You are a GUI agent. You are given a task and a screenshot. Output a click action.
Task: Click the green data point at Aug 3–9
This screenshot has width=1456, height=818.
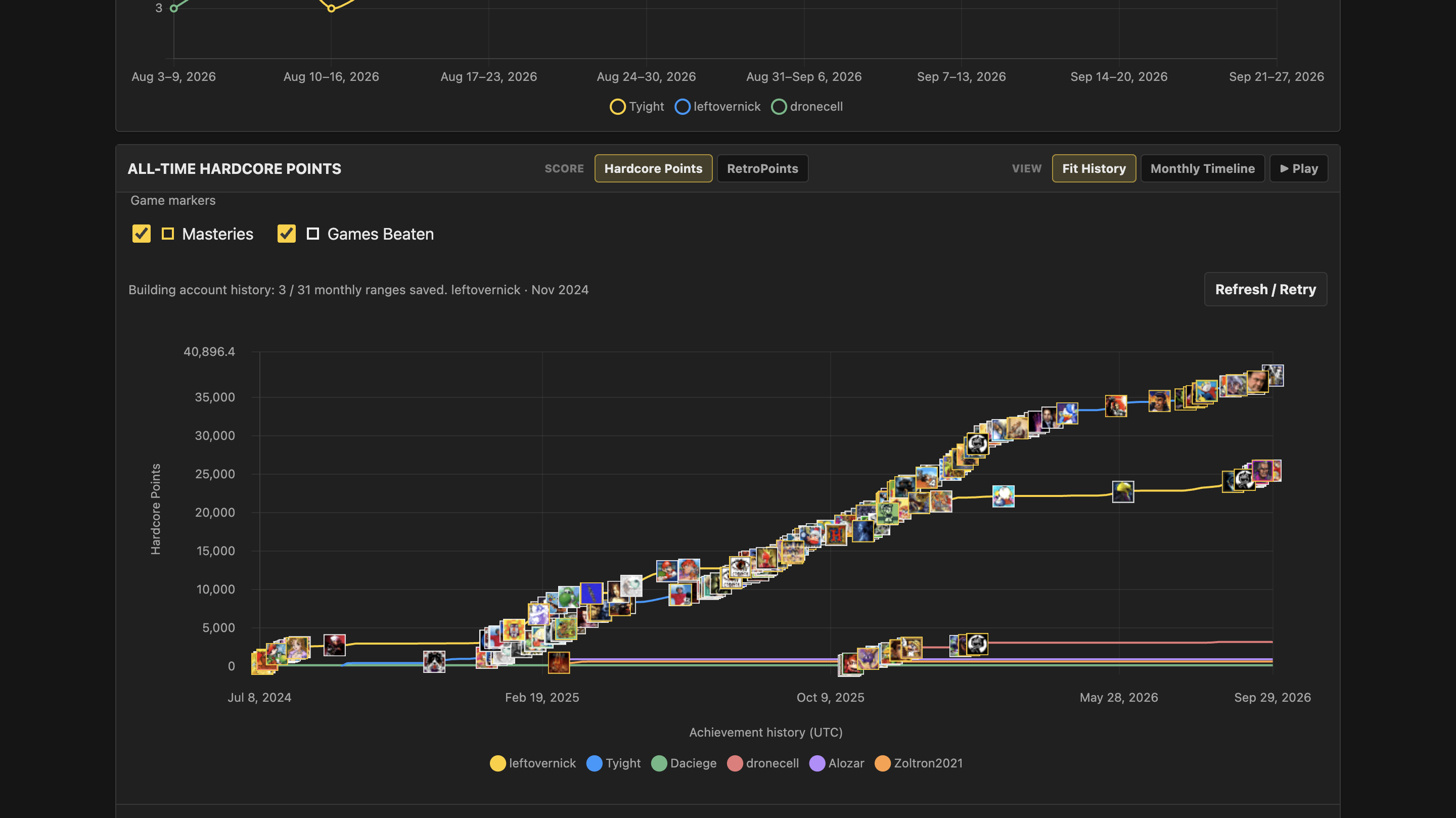point(174,8)
